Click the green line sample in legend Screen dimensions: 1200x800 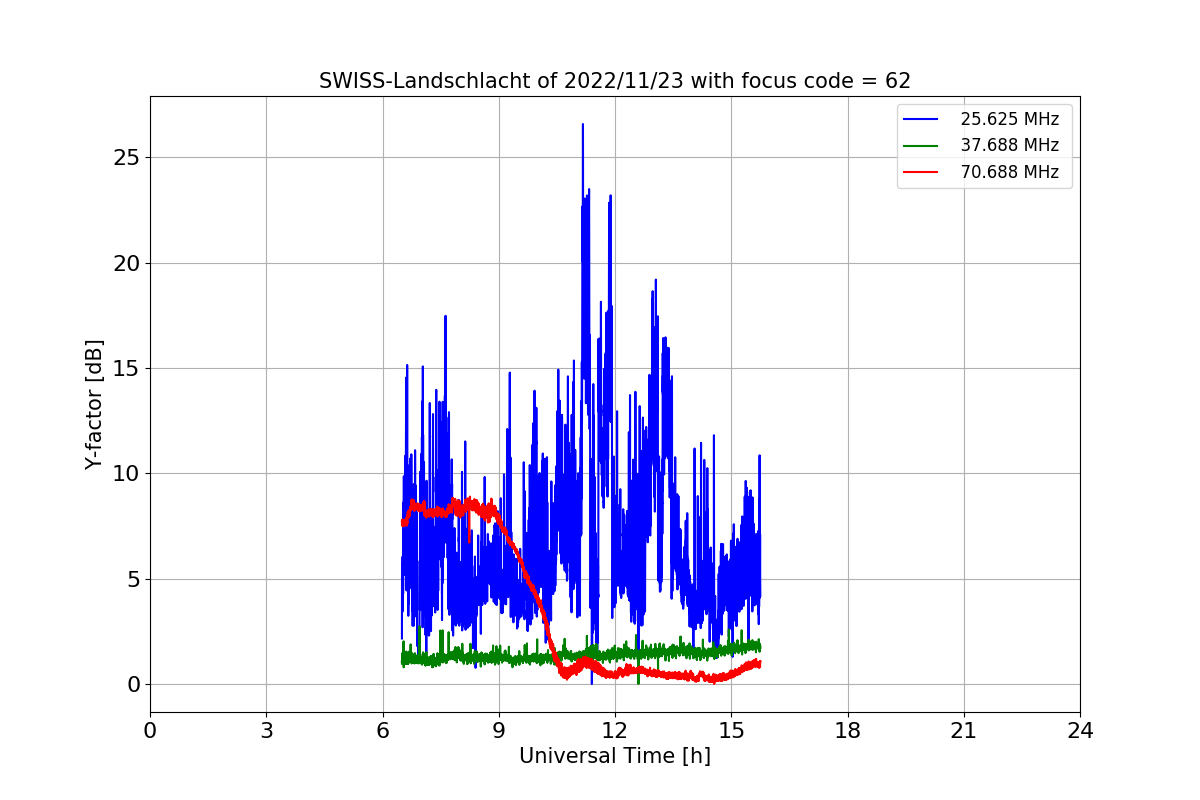click(921, 145)
